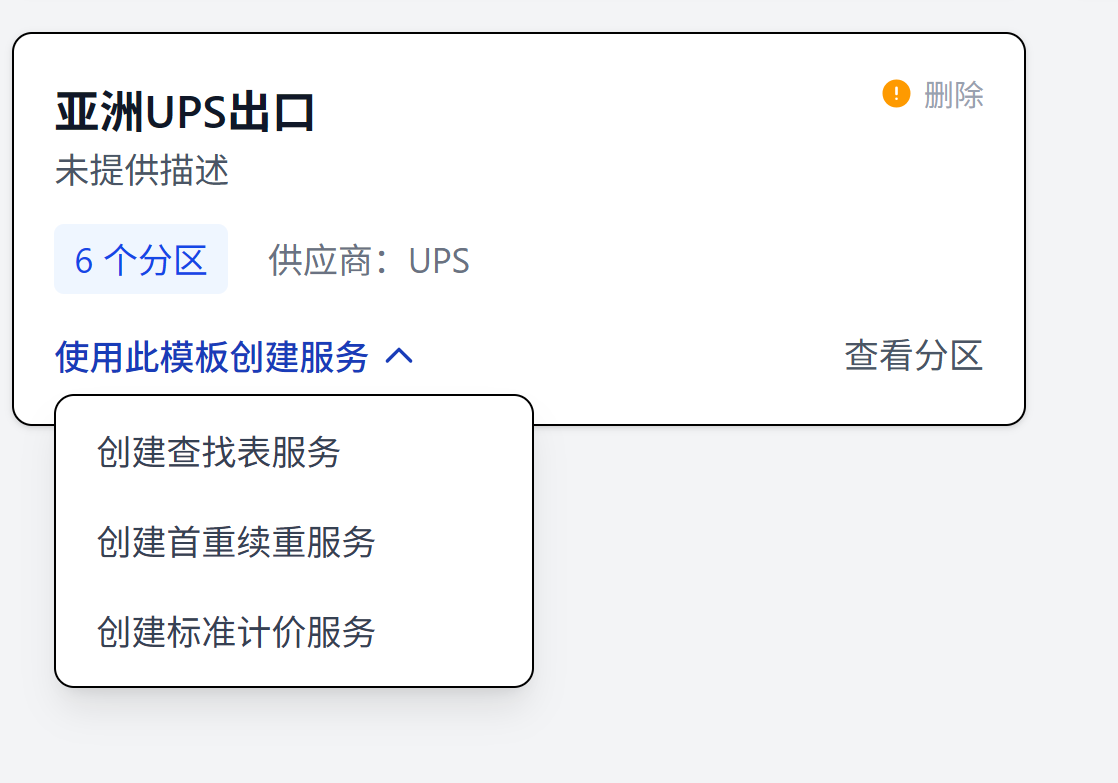Image resolution: width=1118 pixels, height=783 pixels.
Task: Choose 创建首重续重服务 menu entry
Action: click(x=236, y=542)
